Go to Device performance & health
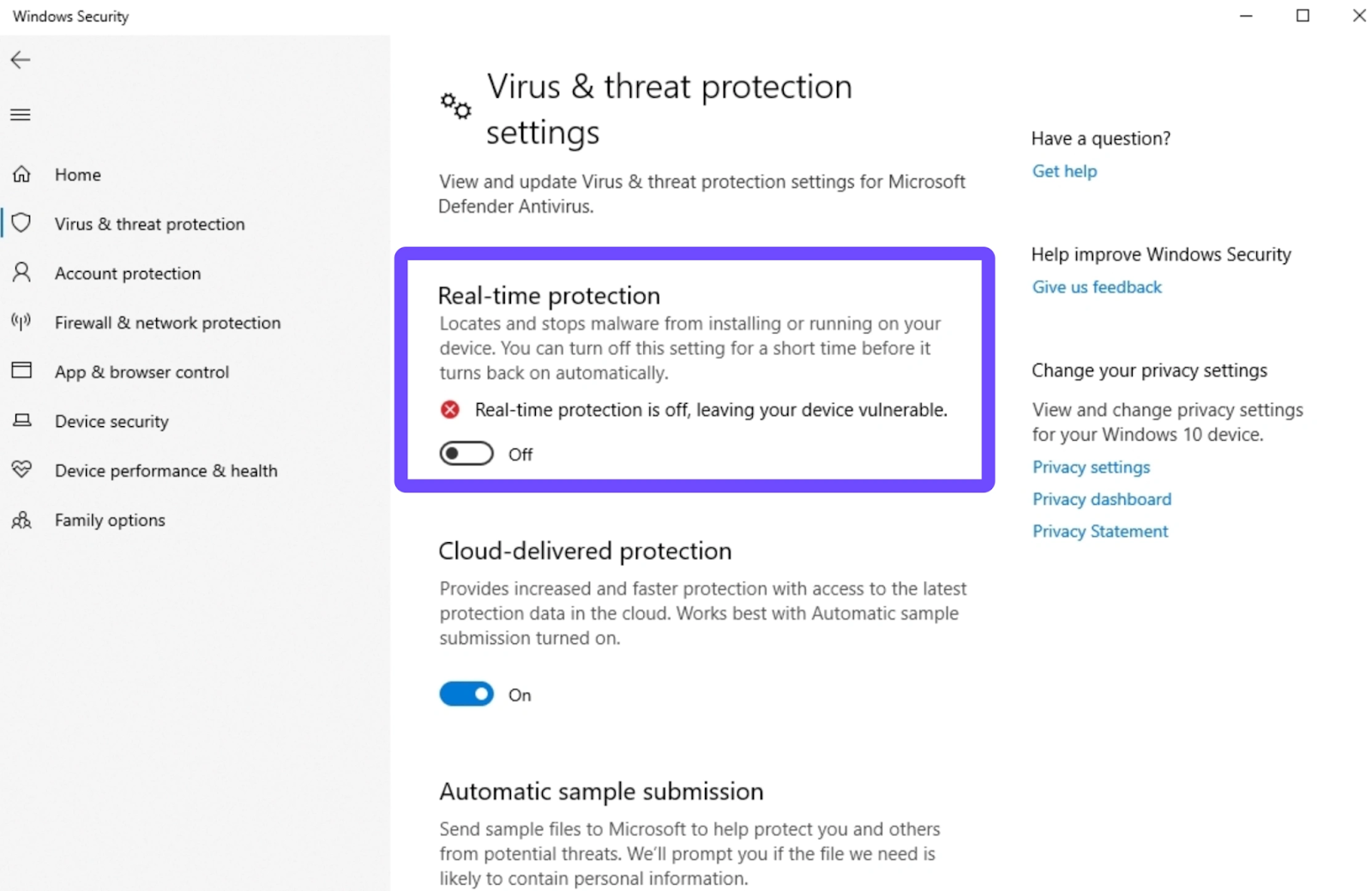Screen dimensions: 1372x891 pyautogui.click(x=165, y=471)
